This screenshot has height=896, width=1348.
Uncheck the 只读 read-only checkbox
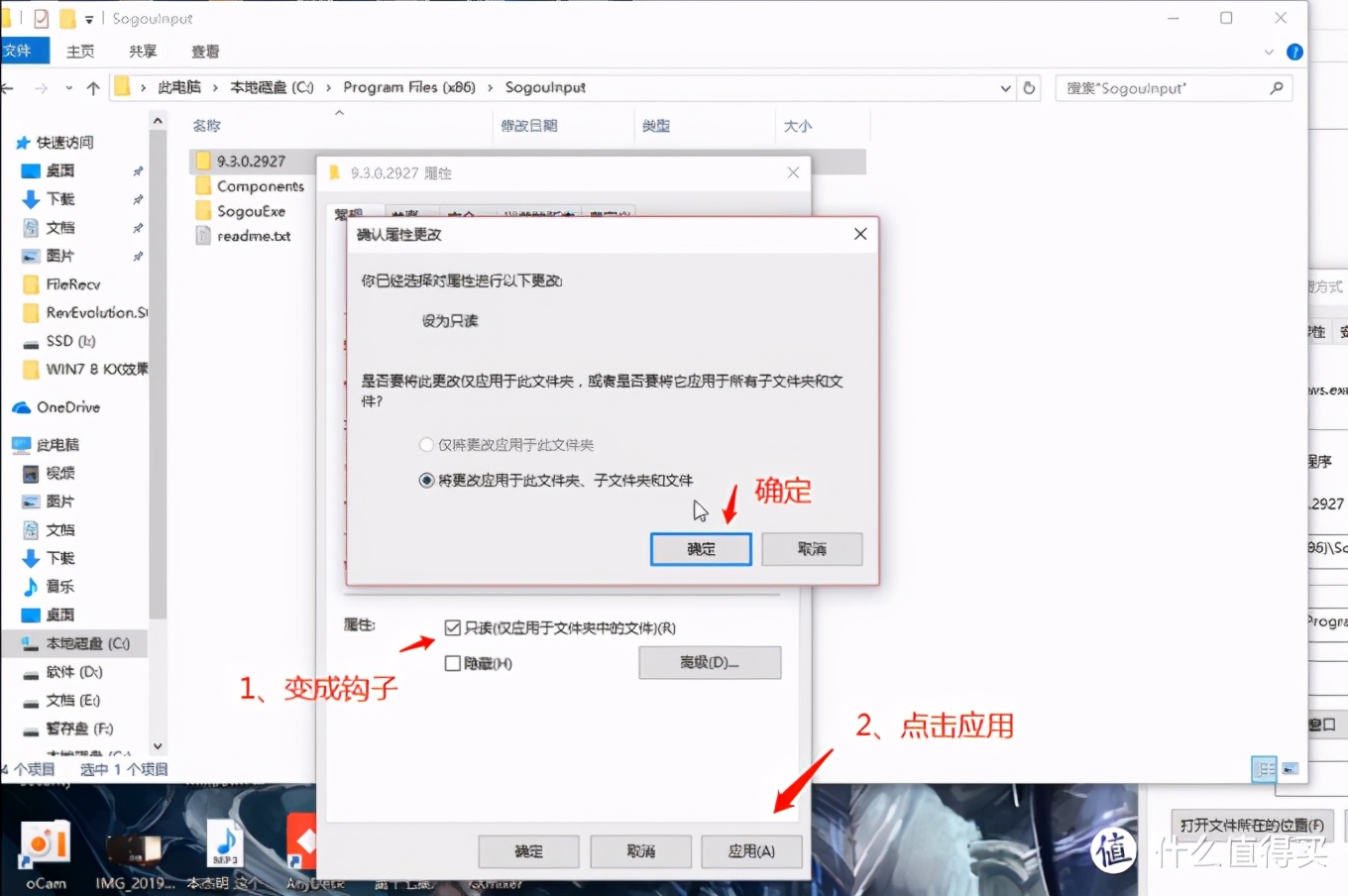pos(454,625)
